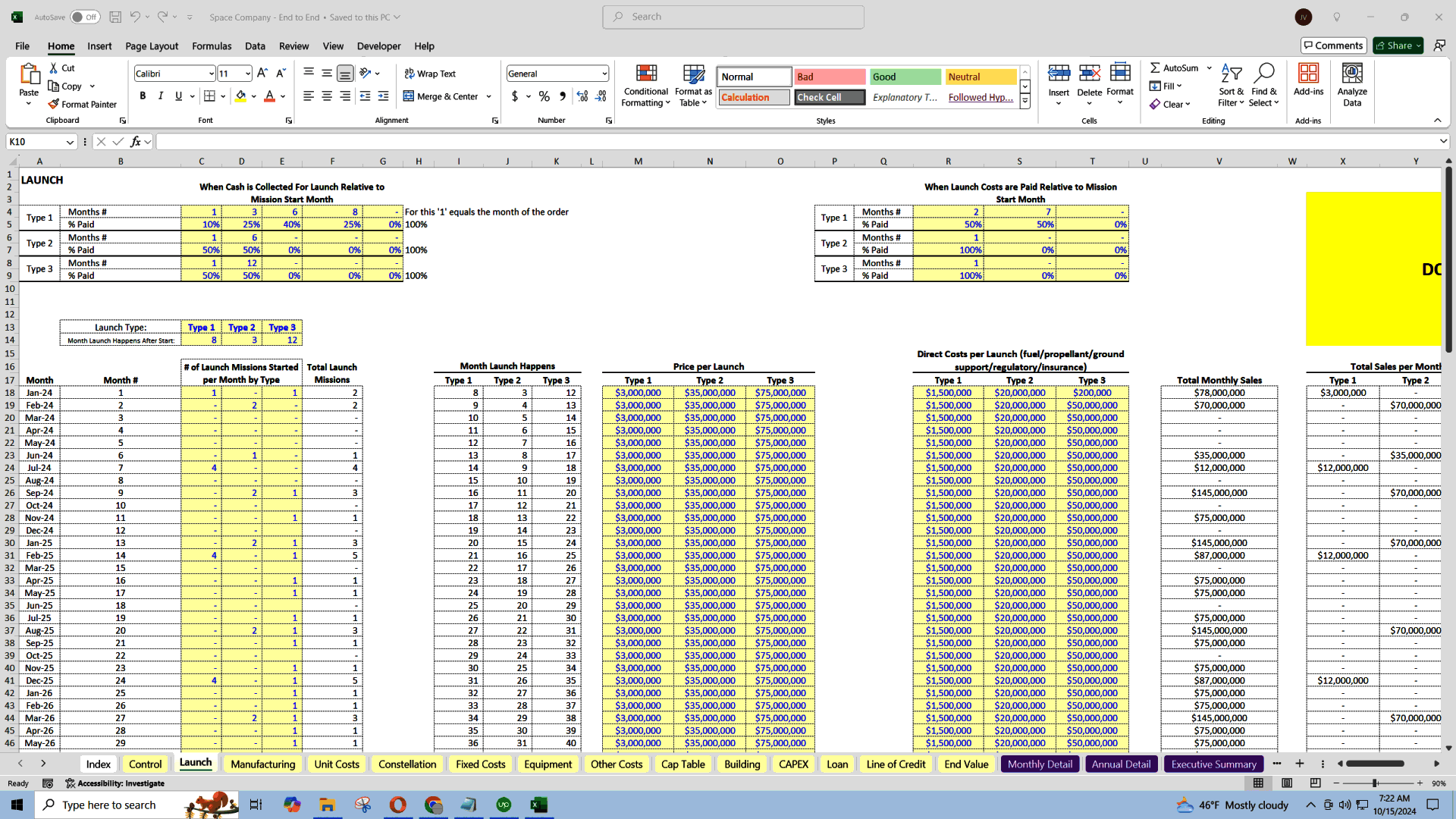Screen dimensions: 1456x819
Task: Click the Increase Font Size icon
Action: tap(262, 74)
